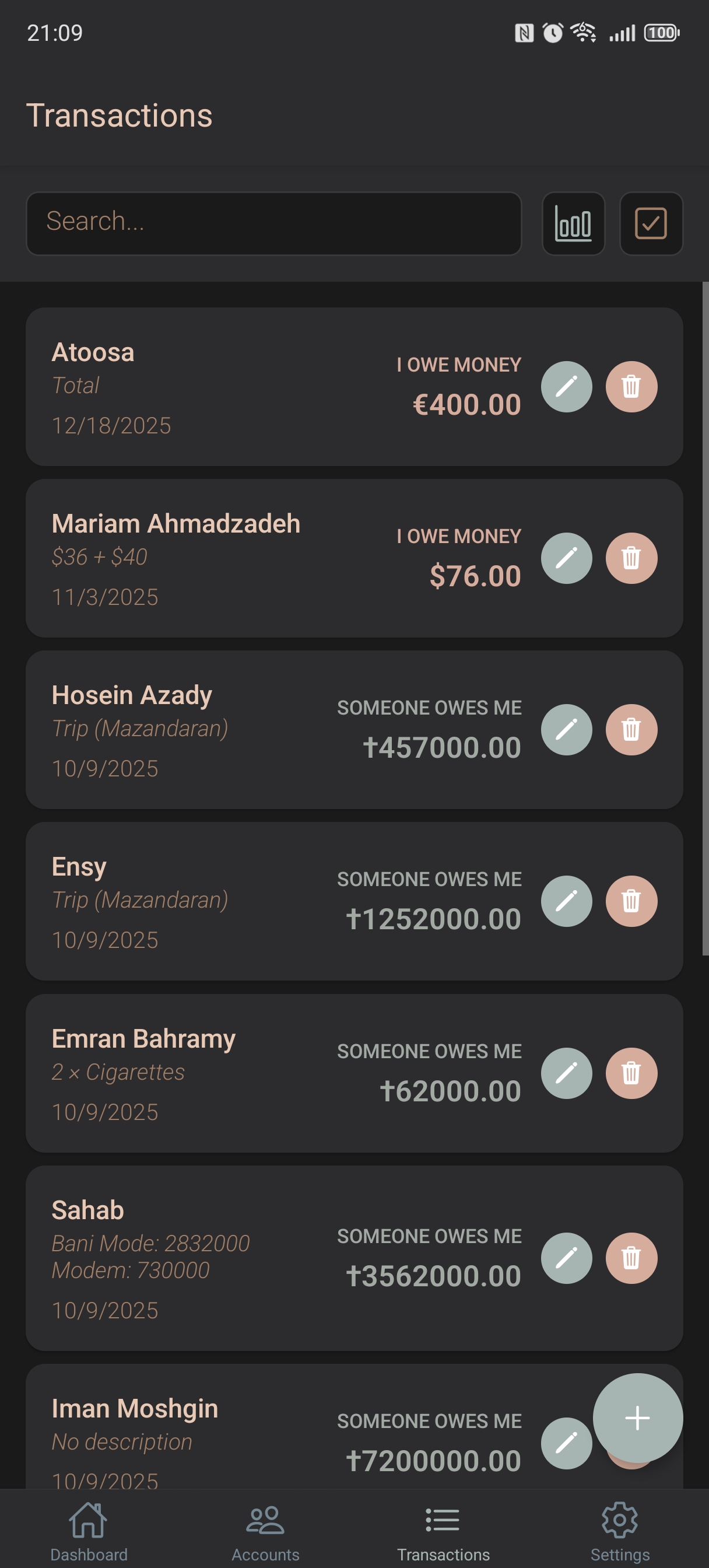Edit the Hosein Azady transaction
Screen dimensions: 709x1568
click(566, 729)
